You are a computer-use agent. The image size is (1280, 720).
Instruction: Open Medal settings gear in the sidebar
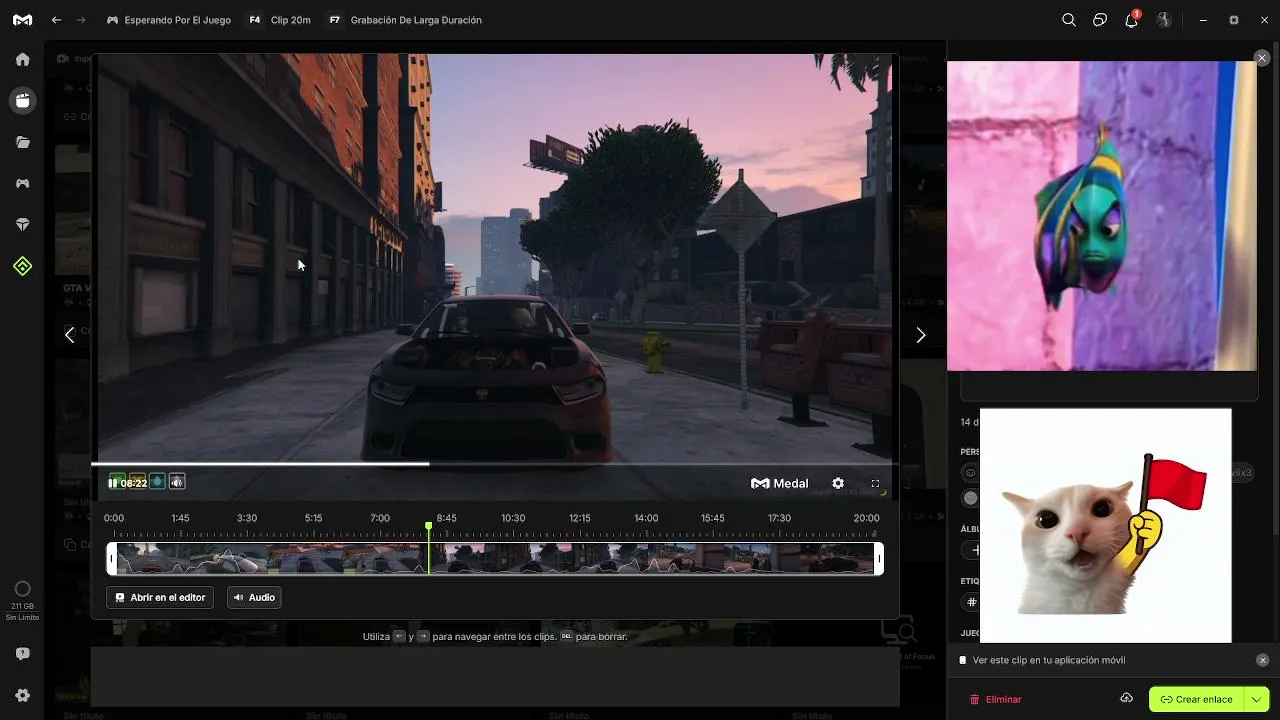tap(22, 695)
